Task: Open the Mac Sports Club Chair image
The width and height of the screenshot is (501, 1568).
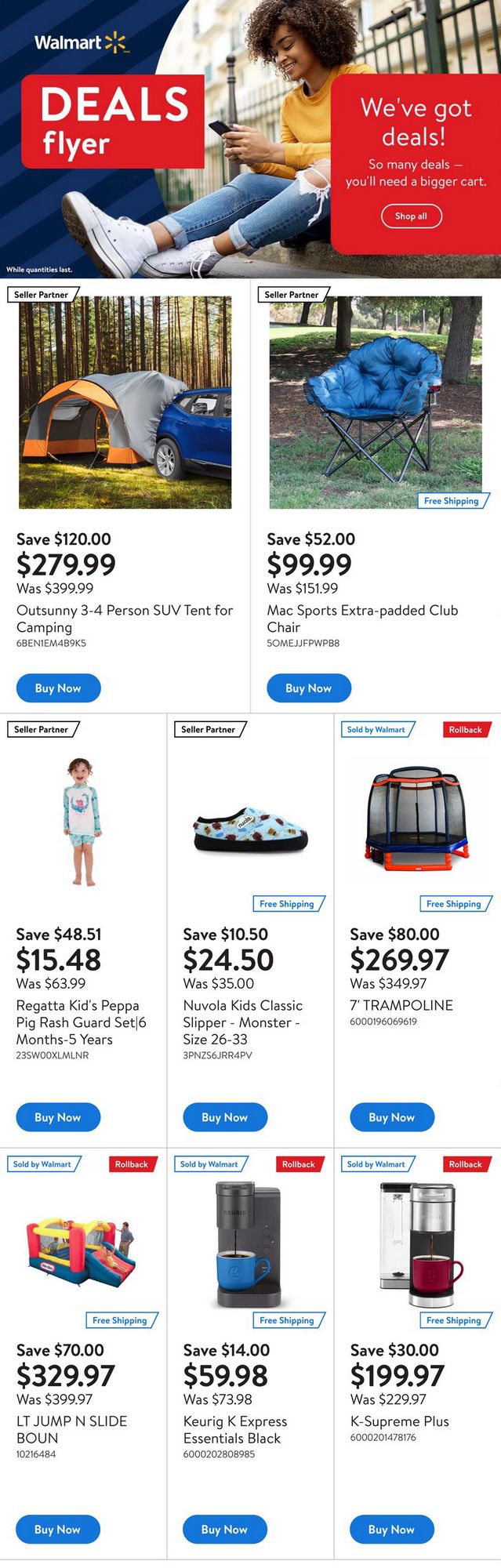Action: 376,402
